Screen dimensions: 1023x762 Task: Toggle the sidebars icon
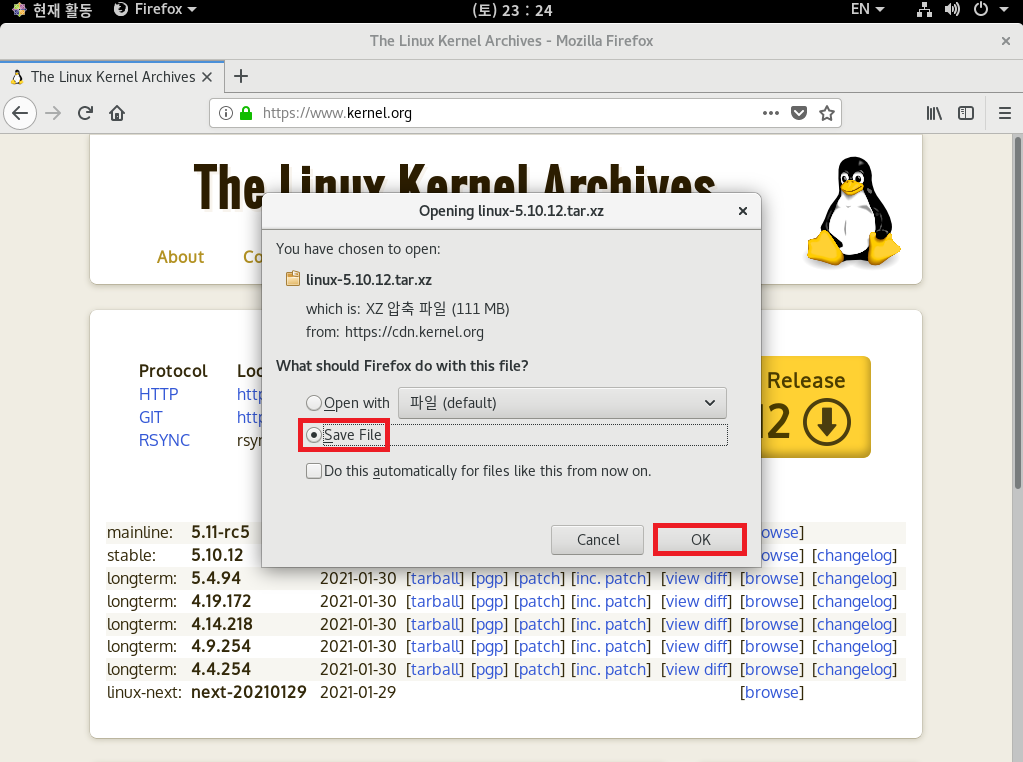coord(966,114)
